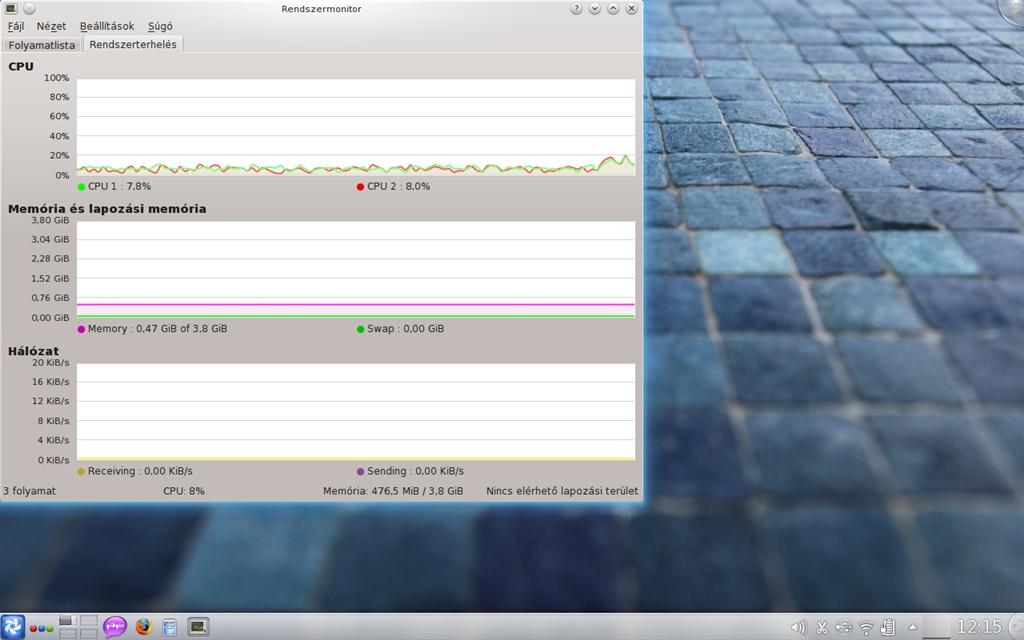Click the round button beside the window menu icon
The width and height of the screenshot is (1024, 640).
coord(29,8)
